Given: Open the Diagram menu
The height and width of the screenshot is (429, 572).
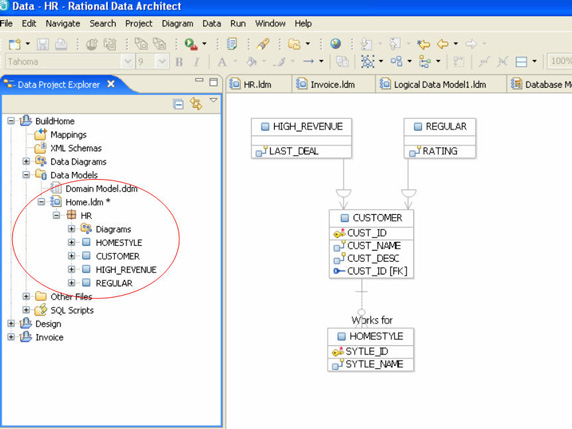Looking at the screenshot, I should click(x=178, y=24).
